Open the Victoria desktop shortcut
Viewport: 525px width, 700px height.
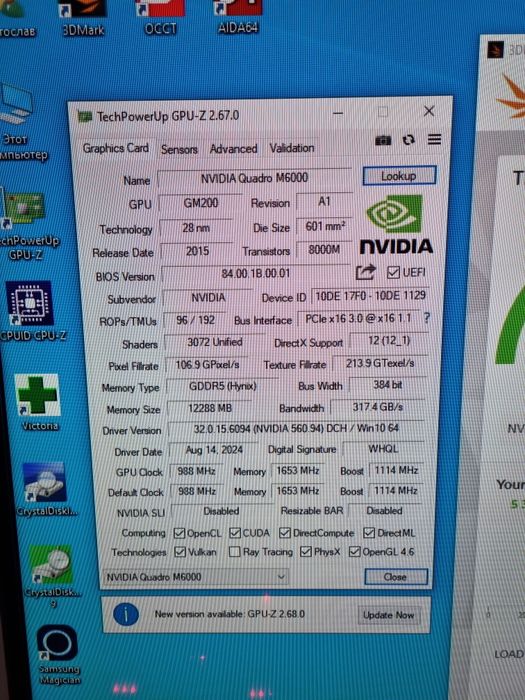(x=38, y=402)
